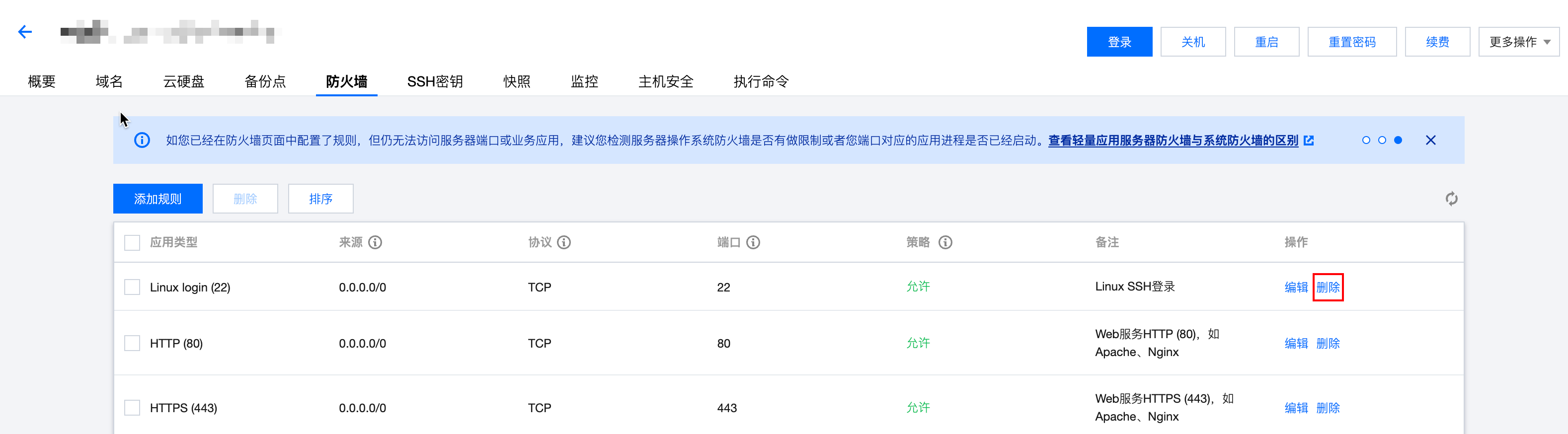The image size is (1568, 434).
Task: Click info icon next to 策略 column
Action: pyautogui.click(x=945, y=242)
